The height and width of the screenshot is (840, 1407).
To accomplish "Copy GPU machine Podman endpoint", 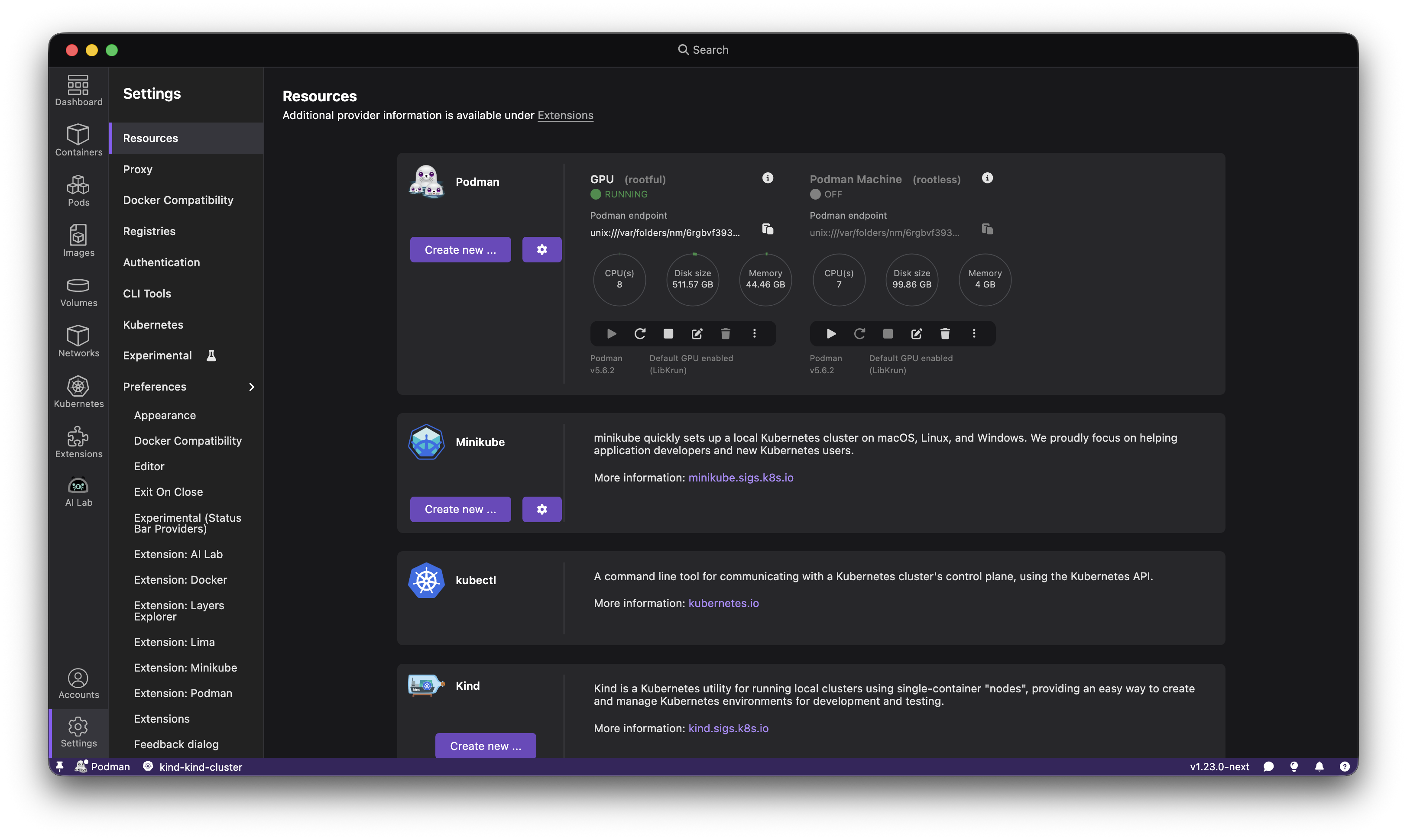I will [767, 229].
